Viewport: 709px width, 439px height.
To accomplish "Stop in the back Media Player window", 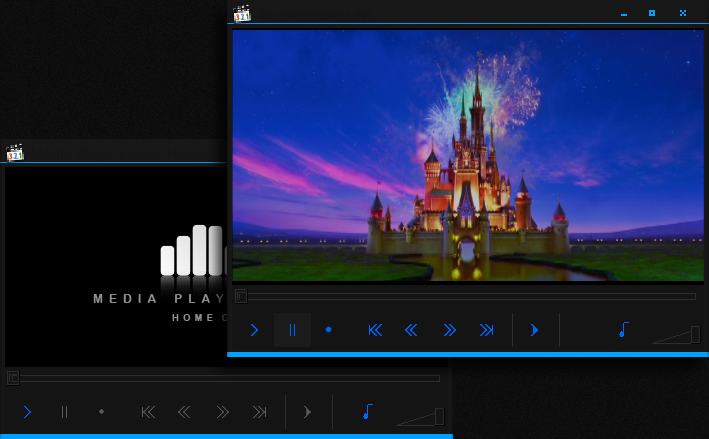I will pos(101,411).
